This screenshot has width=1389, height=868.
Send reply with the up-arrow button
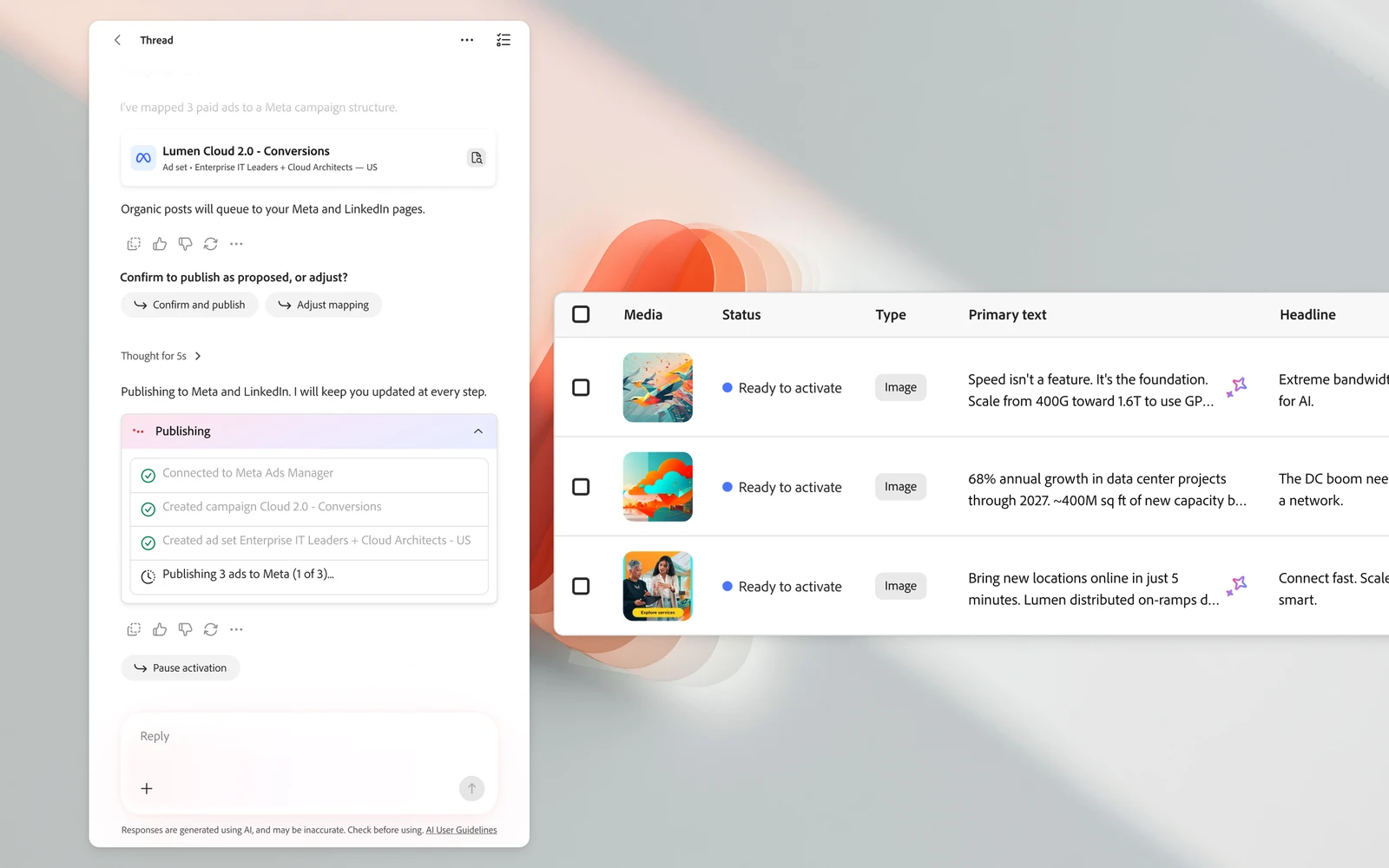(471, 788)
